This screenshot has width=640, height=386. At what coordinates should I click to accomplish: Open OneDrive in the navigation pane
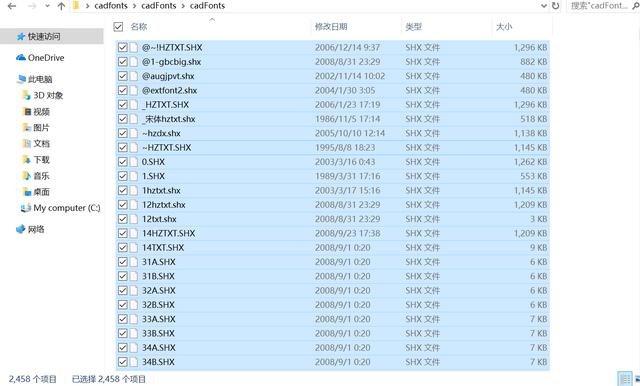tap(40, 58)
